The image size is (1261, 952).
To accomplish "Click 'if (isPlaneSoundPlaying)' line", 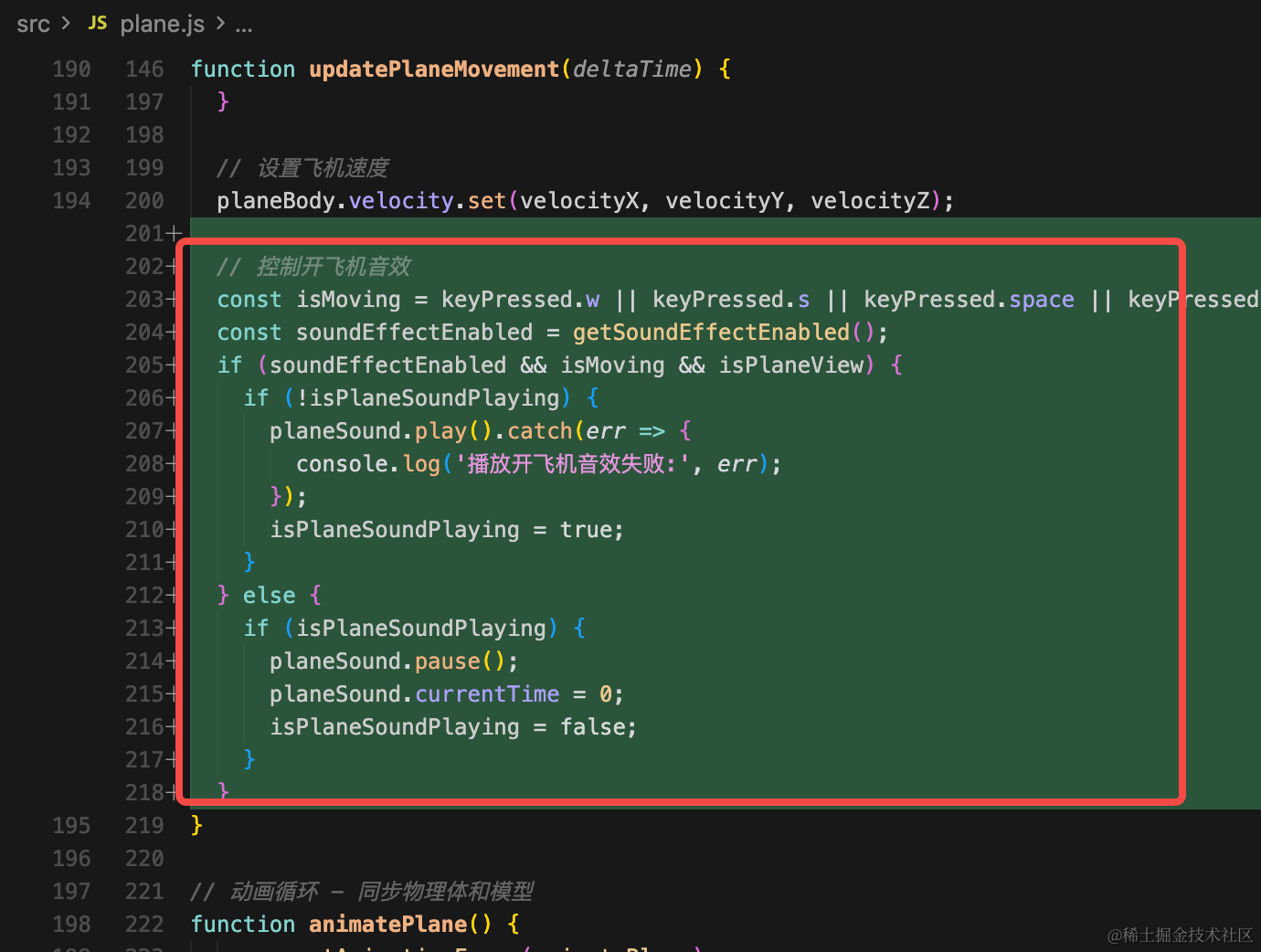I will 415,629.
